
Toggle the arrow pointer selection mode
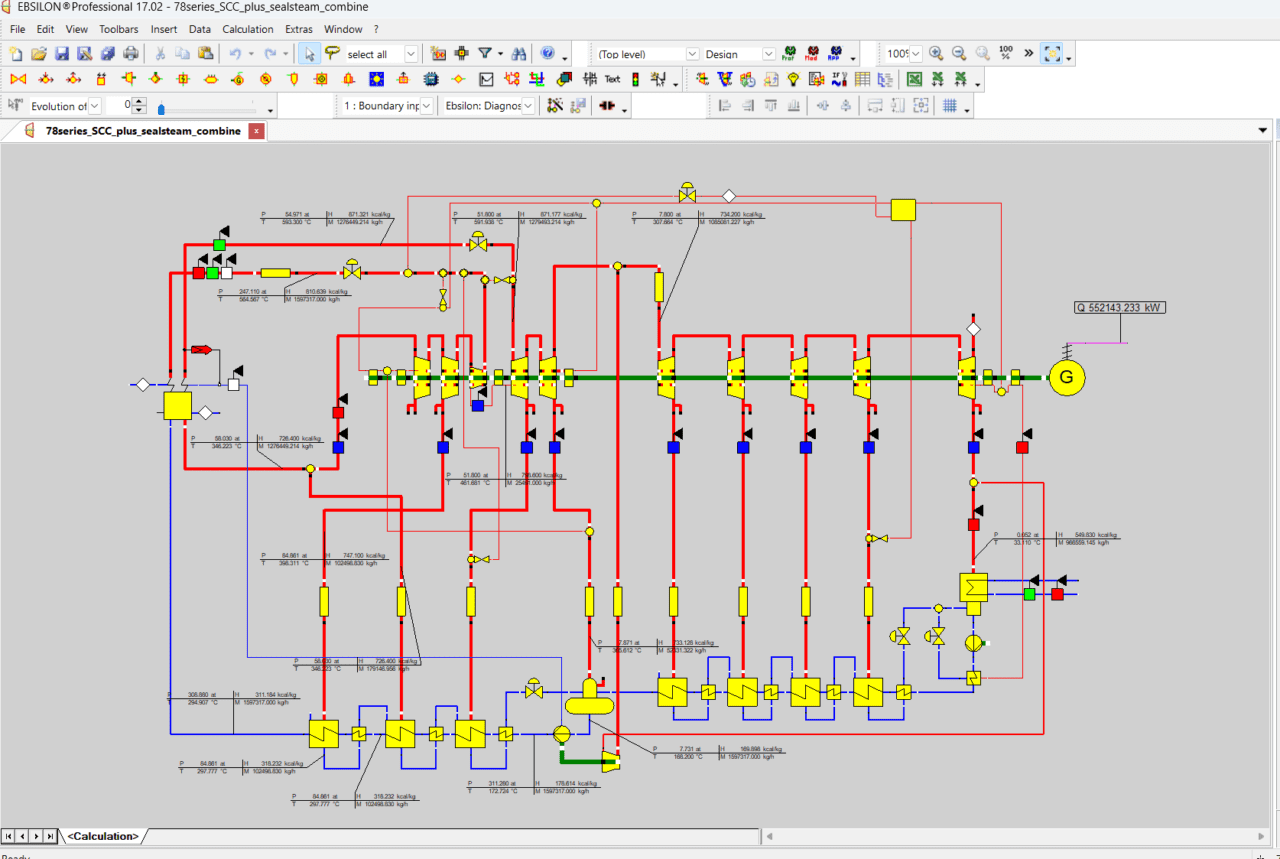pyautogui.click(x=310, y=54)
